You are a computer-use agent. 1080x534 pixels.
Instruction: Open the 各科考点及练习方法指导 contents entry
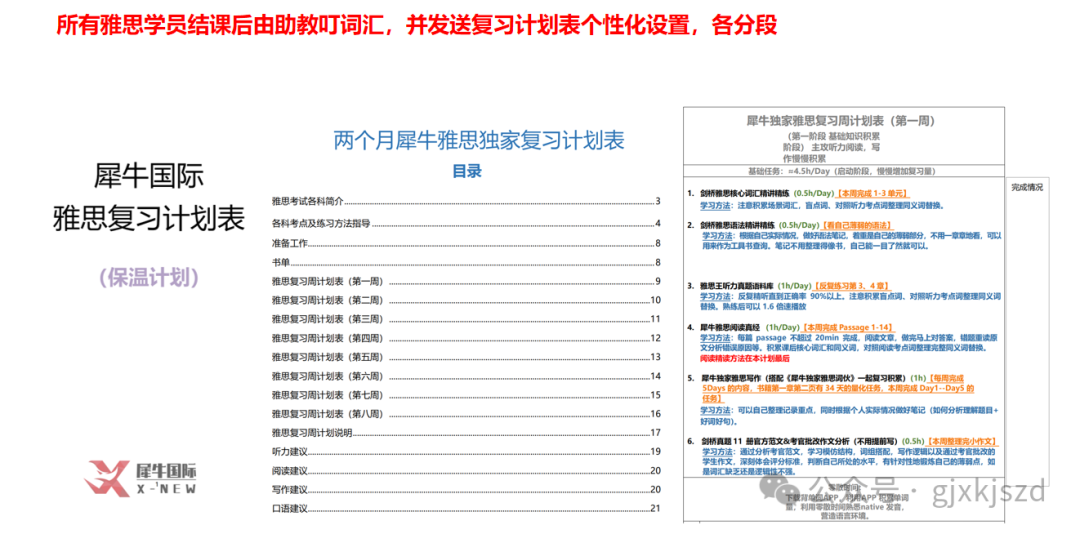pyautogui.click(x=466, y=223)
